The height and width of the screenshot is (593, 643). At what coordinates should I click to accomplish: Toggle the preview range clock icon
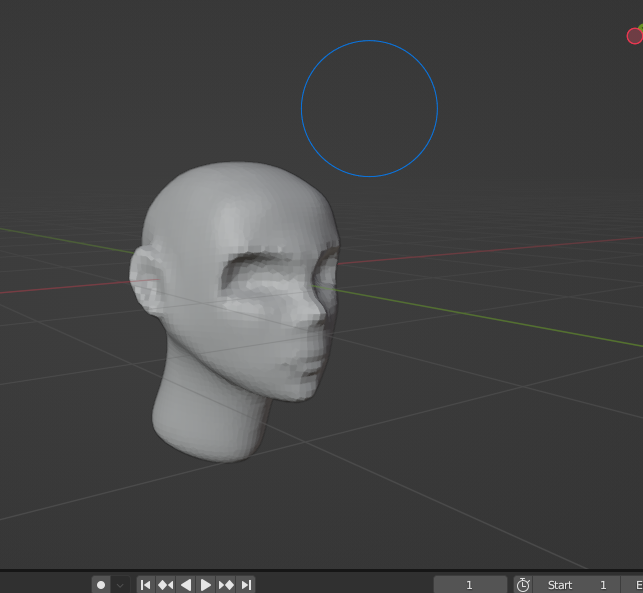pos(522,585)
